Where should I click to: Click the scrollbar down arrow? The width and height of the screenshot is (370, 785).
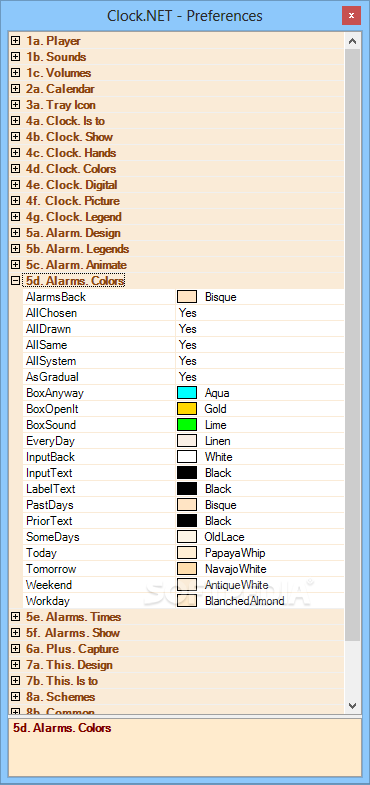click(x=352, y=705)
